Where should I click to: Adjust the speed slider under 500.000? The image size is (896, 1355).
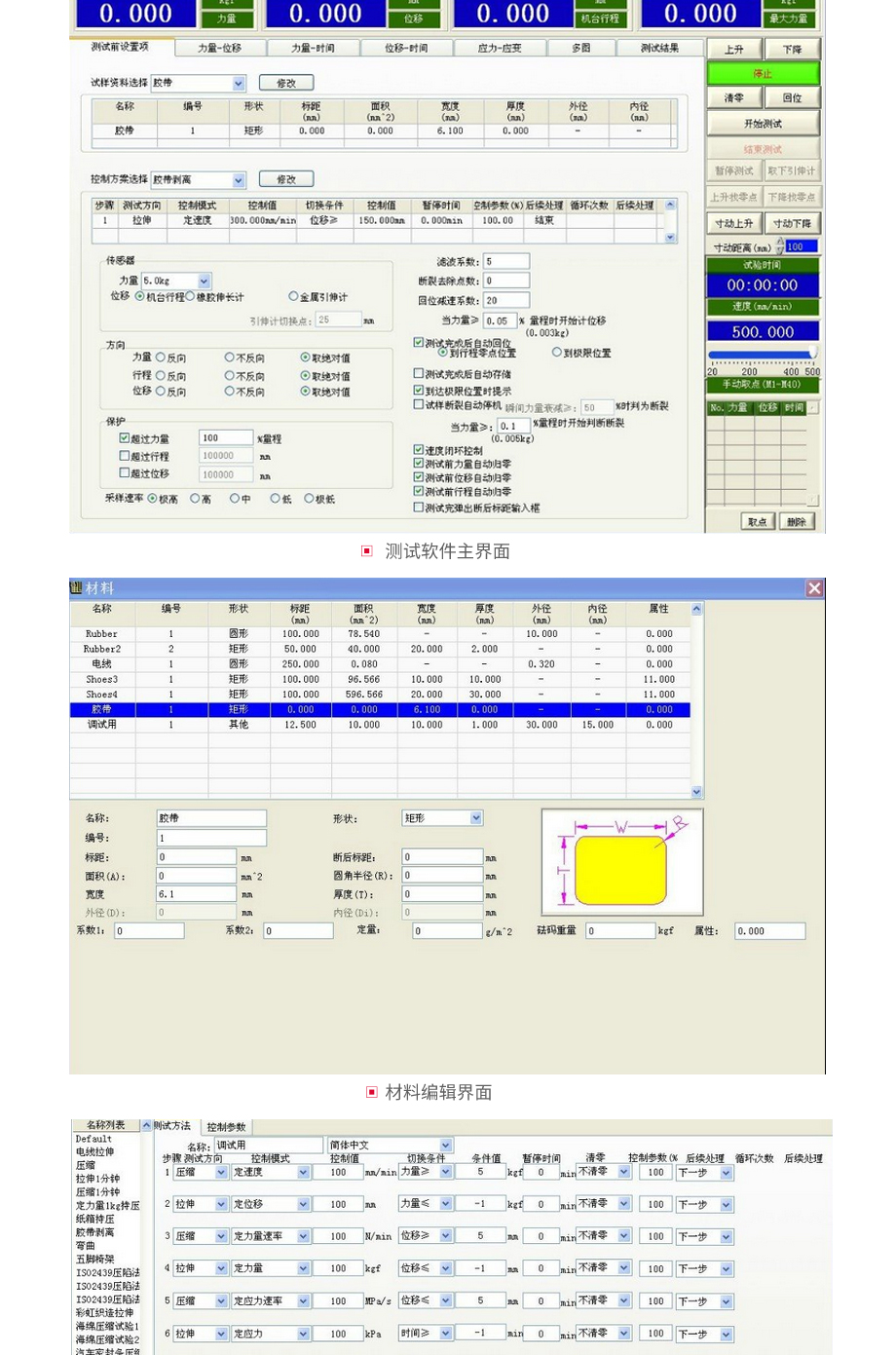[812, 354]
